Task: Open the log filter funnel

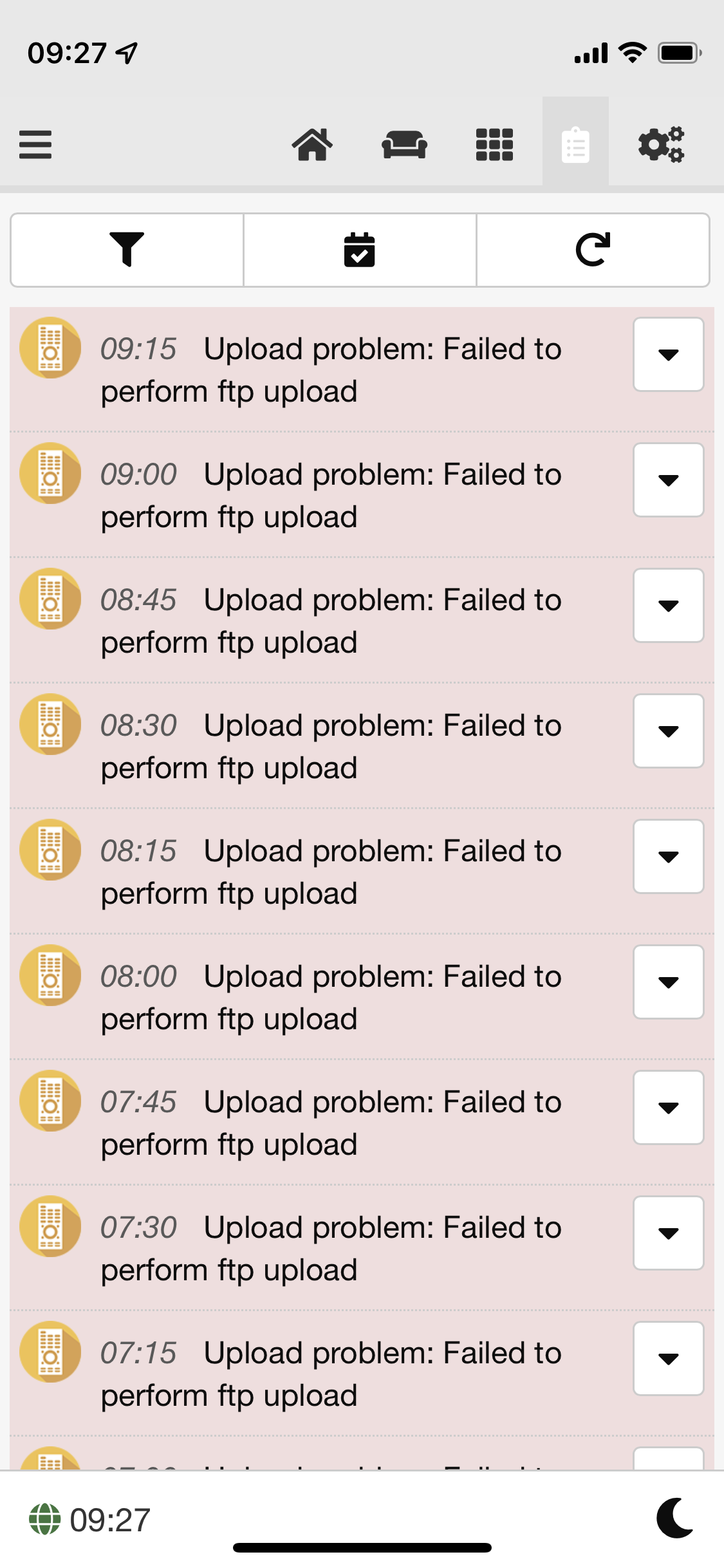Action: coord(127,250)
